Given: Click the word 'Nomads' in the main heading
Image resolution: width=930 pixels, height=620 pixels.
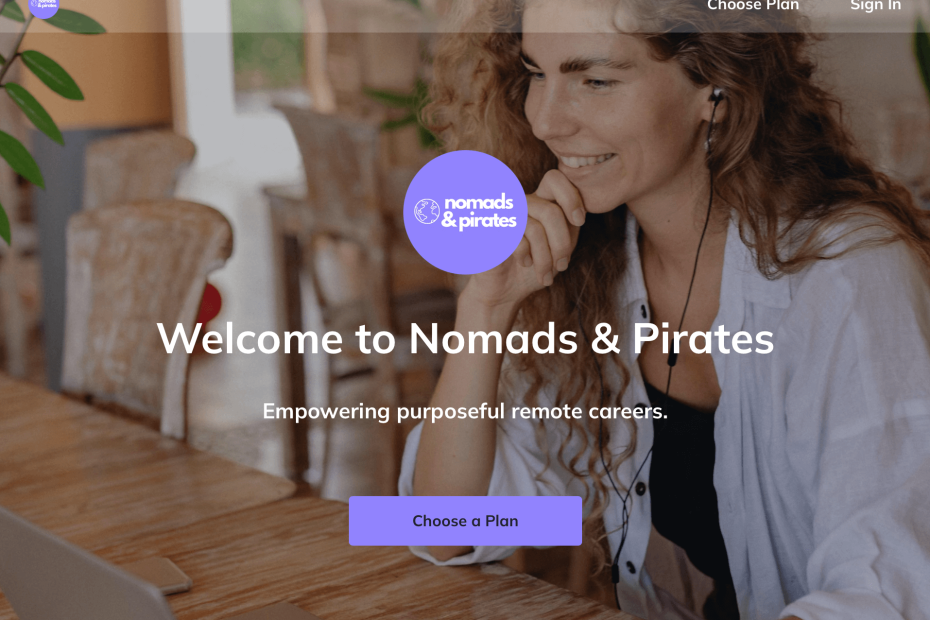Looking at the screenshot, I should [x=493, y=339].
